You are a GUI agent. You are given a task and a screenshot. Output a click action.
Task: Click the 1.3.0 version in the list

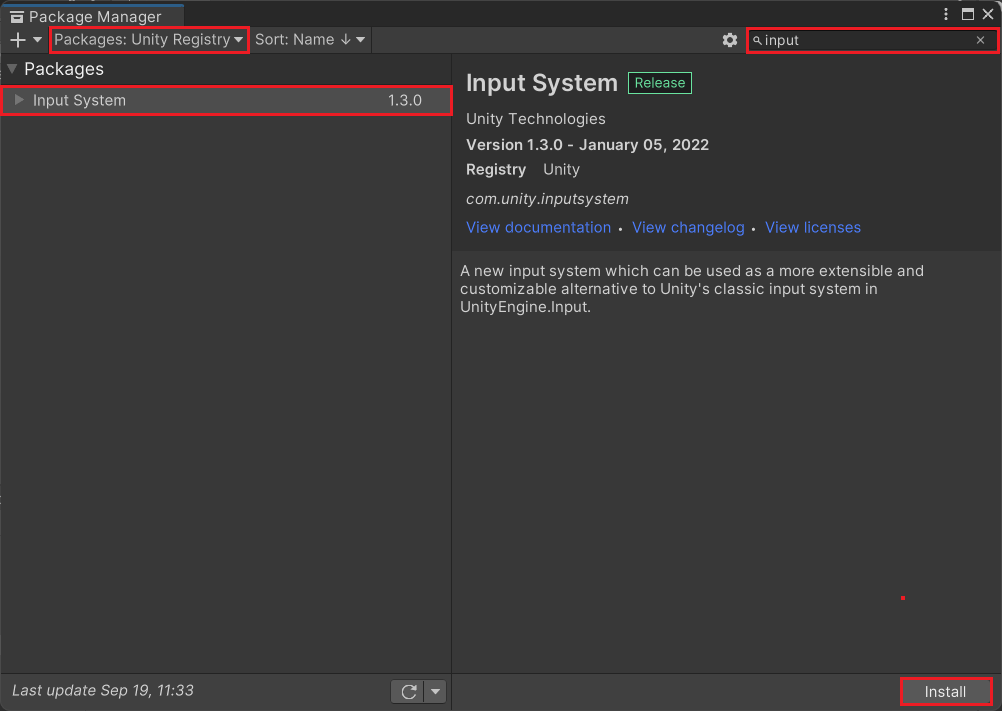[x=405, y=100]
